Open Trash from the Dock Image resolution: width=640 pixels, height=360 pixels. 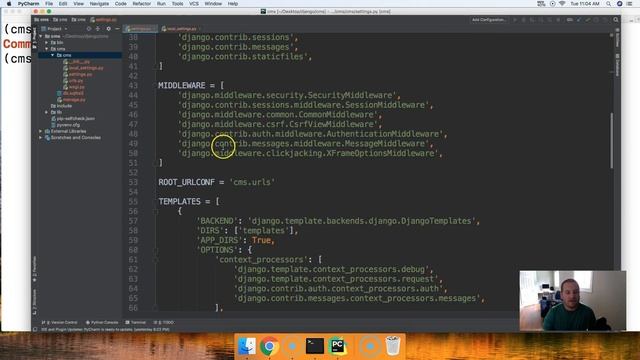click(x=393, y=346)
